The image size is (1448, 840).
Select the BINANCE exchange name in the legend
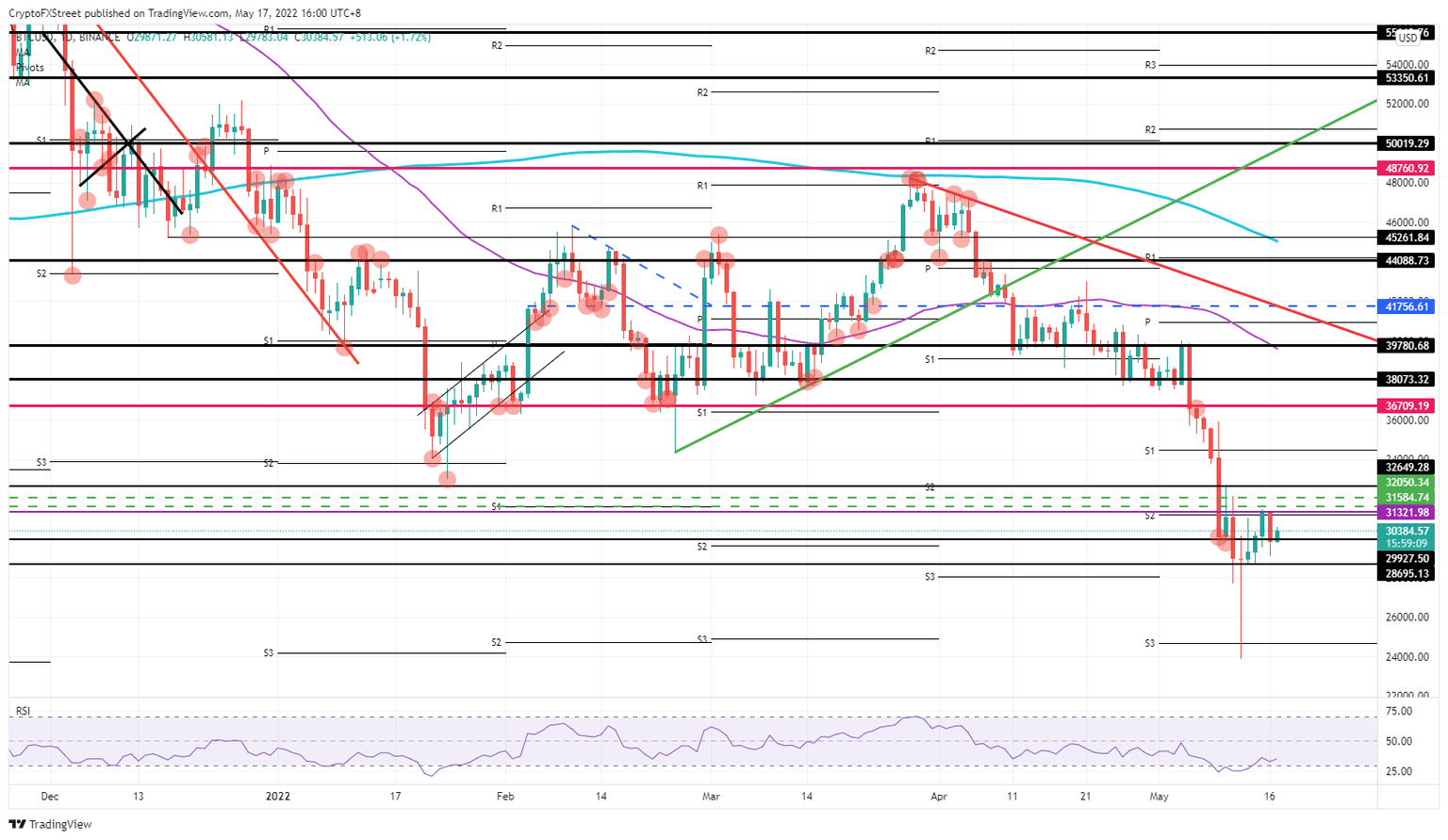[x=98, y=39]
